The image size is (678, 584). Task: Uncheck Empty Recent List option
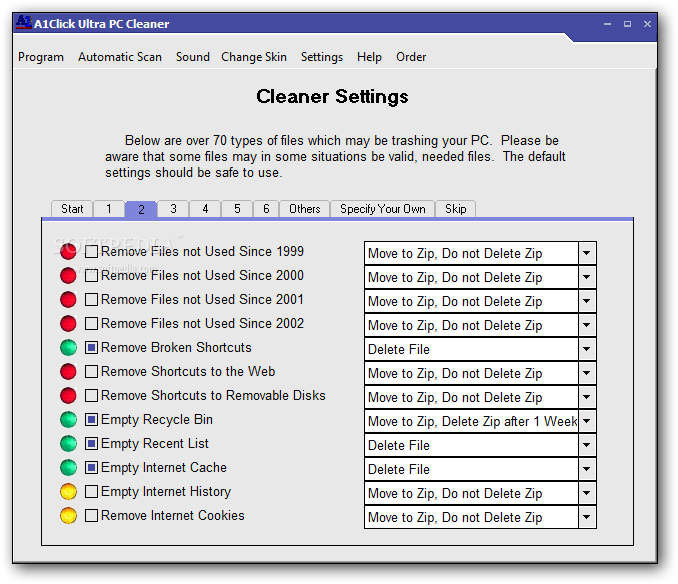click(91, 444)
